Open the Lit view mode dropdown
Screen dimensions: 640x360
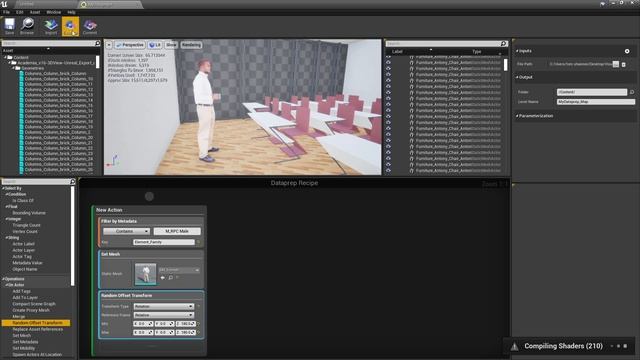pos(155,45)
